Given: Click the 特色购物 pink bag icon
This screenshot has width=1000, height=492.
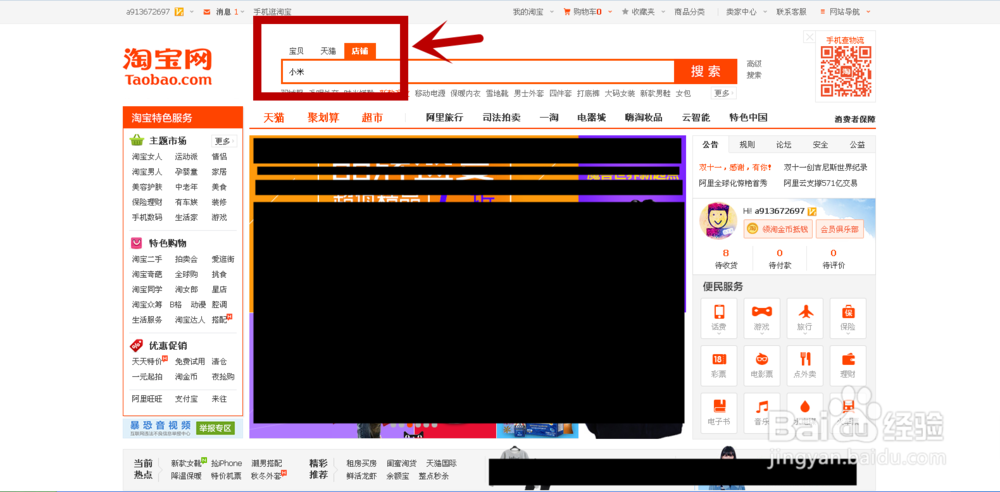Looking at the screenshot, I should [136, 243].
